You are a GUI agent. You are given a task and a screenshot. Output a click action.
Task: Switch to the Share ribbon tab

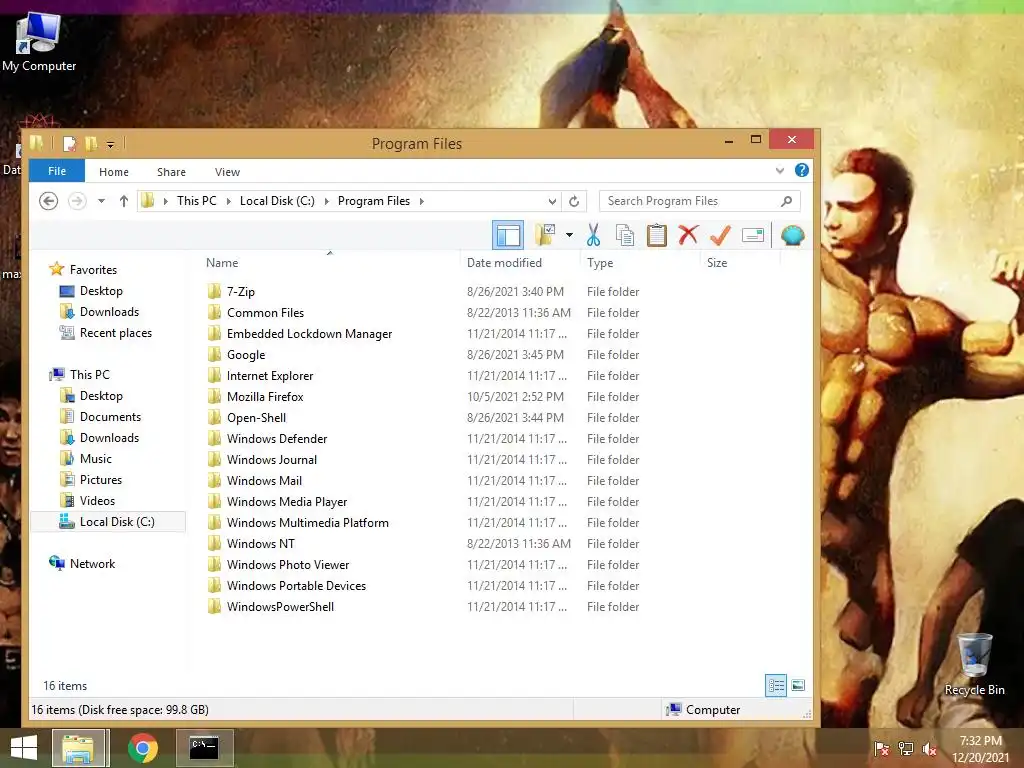(171, 172)
